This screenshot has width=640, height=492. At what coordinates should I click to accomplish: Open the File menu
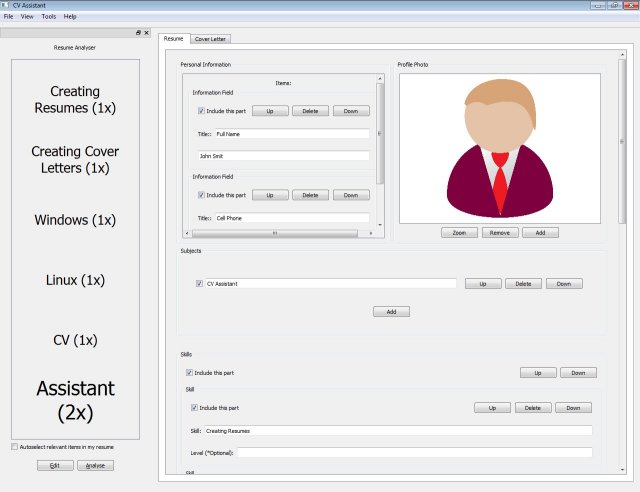click(x=8, y=16)
